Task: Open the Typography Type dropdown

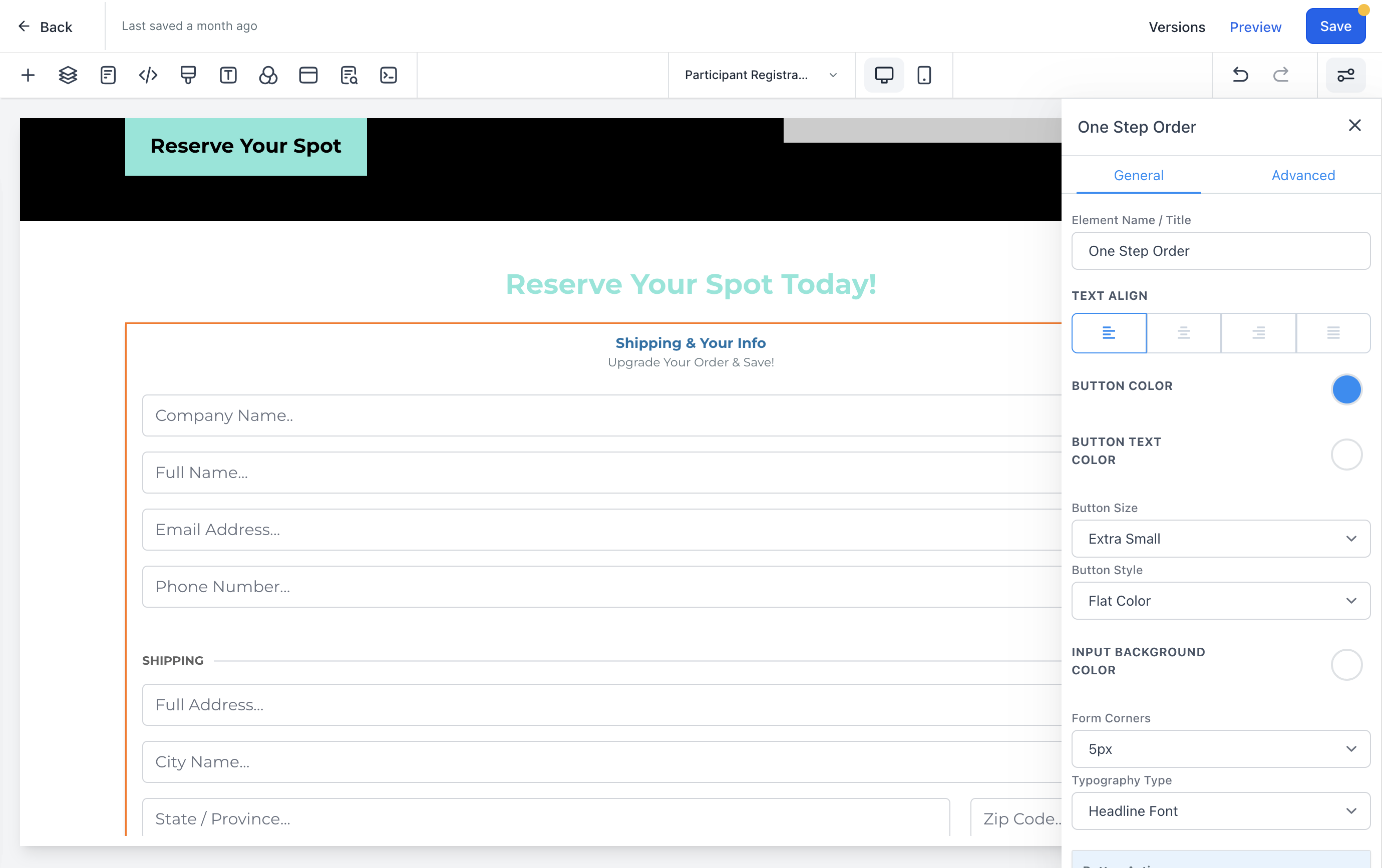Action: coord(1221,810)
